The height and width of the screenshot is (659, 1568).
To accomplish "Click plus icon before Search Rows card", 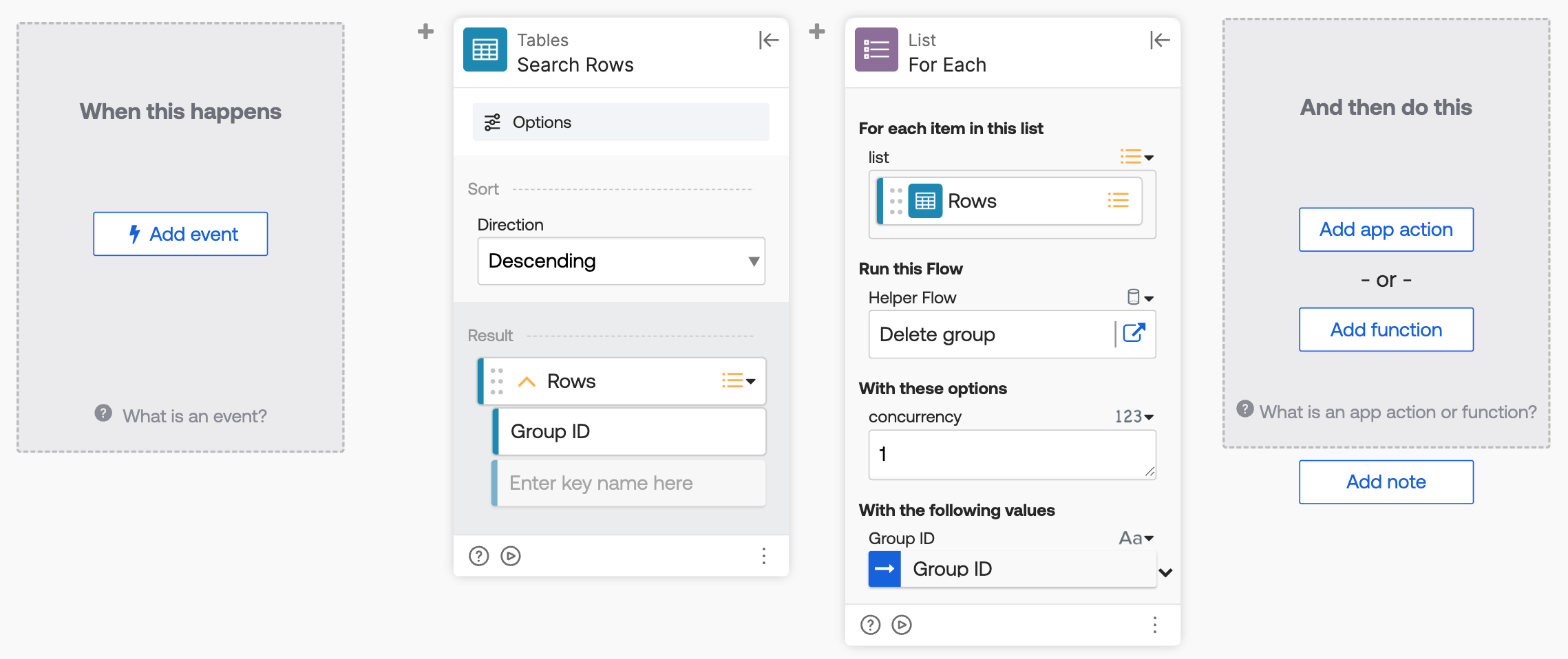I will (x=426, y=31).
